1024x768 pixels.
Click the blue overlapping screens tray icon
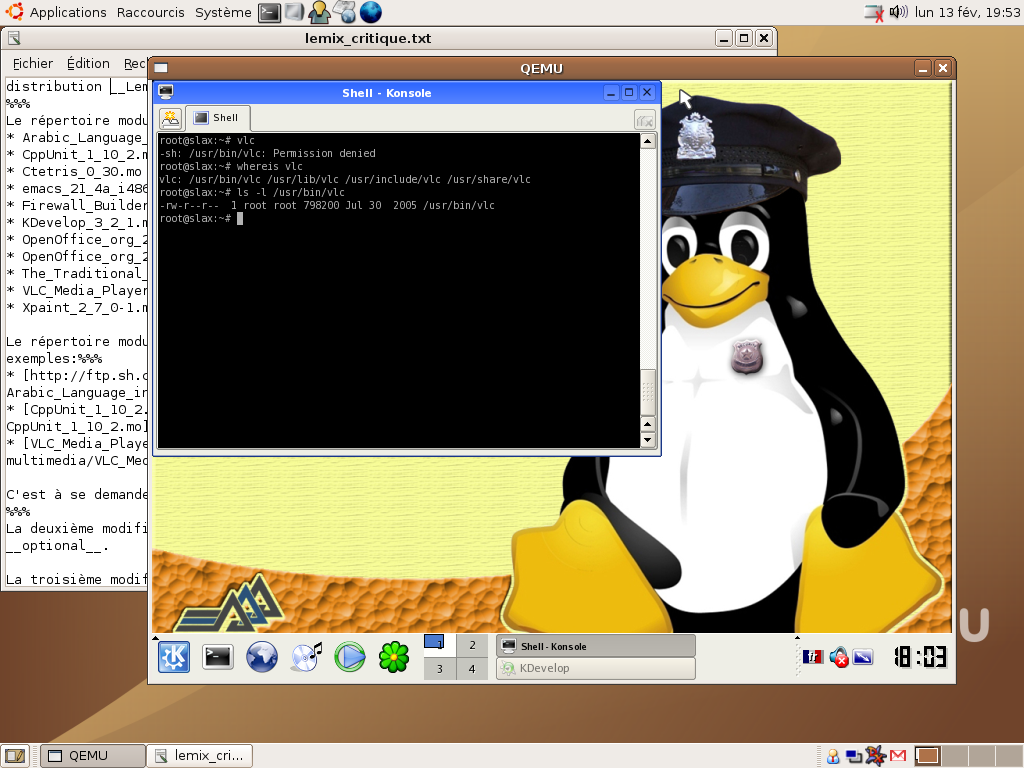pos(853,756)
